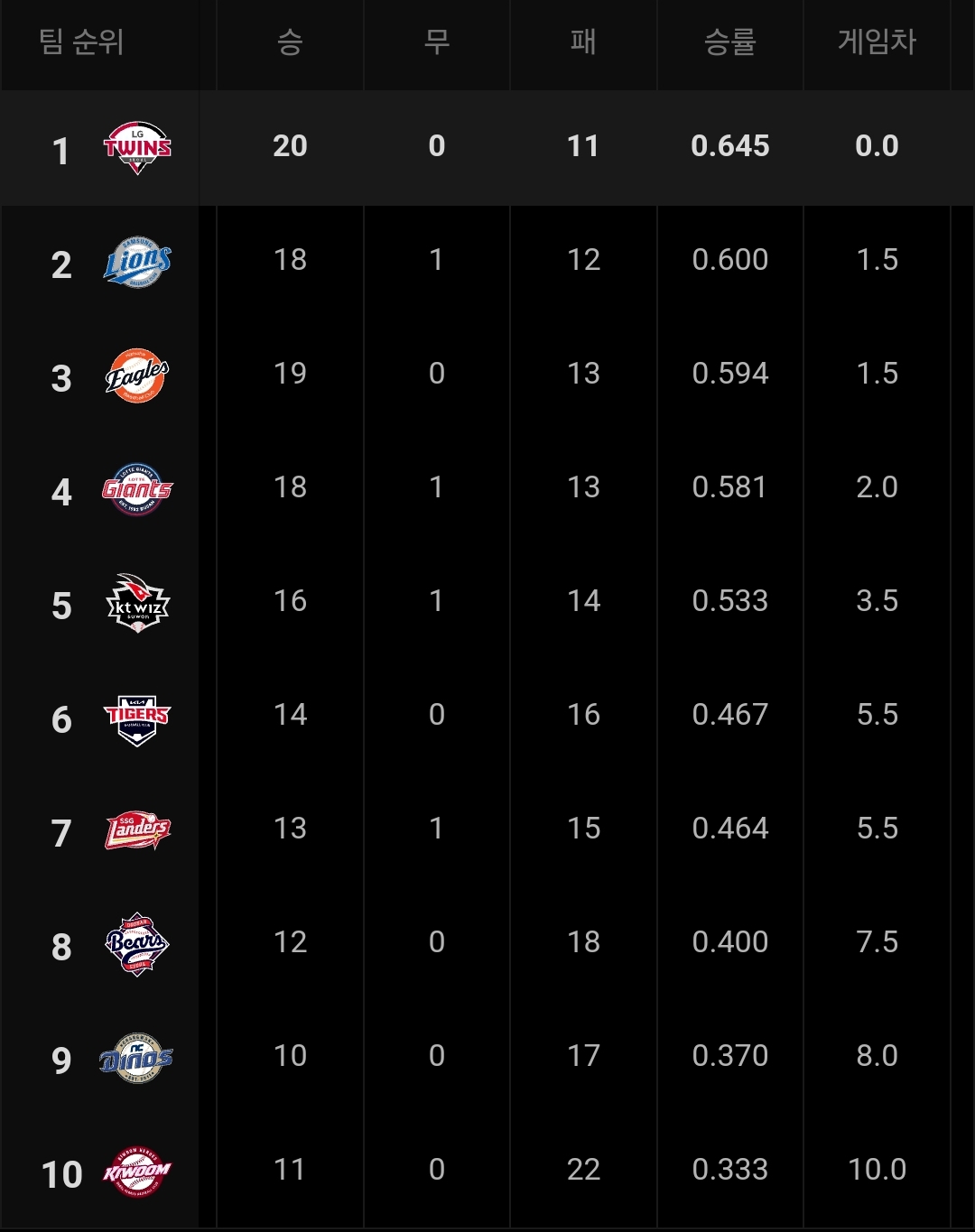This screenshot has height=1232, width=975.
Task: Tap the LG Twins team logo
Action: coord(137,147)
